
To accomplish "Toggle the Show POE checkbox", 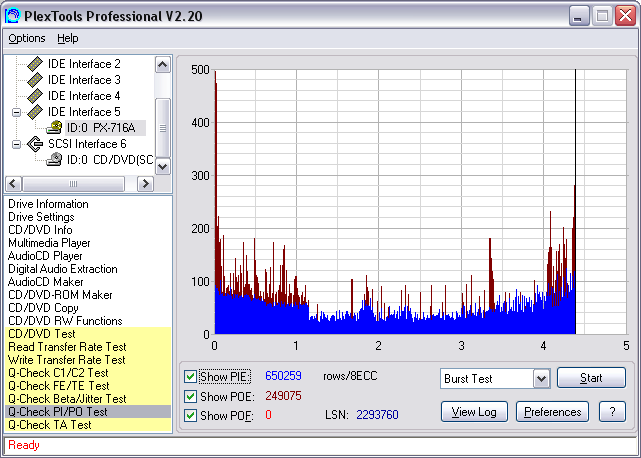I will (x=190, y=396).
